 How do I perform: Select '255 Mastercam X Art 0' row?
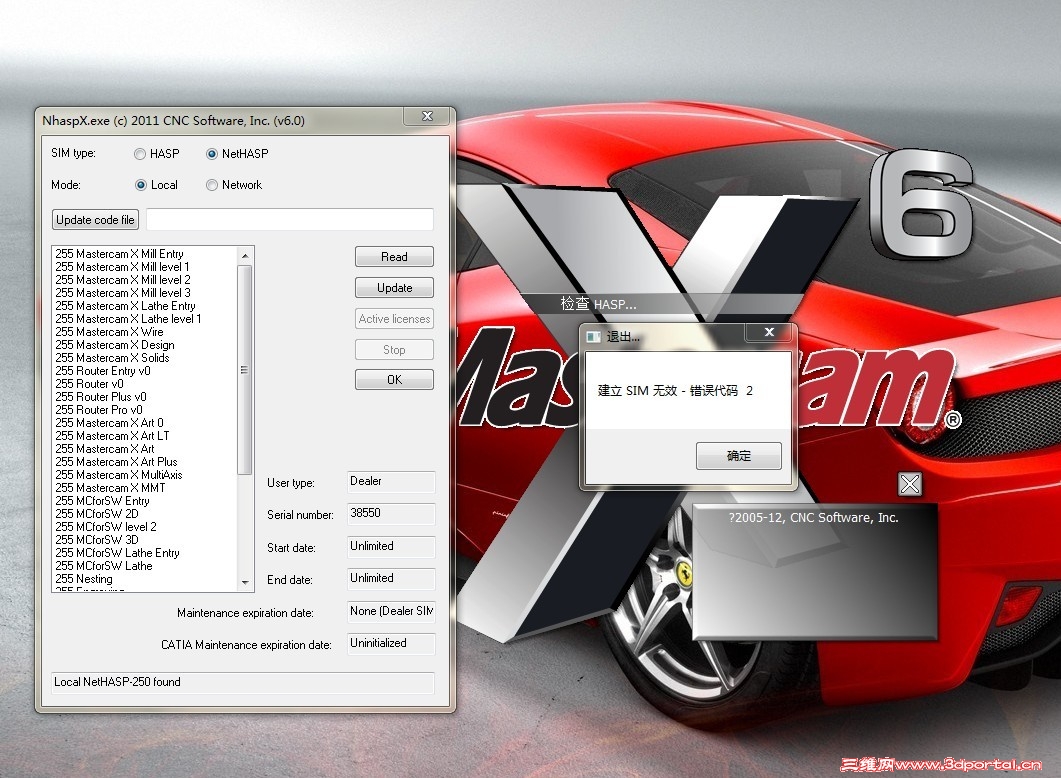[145, 423]
